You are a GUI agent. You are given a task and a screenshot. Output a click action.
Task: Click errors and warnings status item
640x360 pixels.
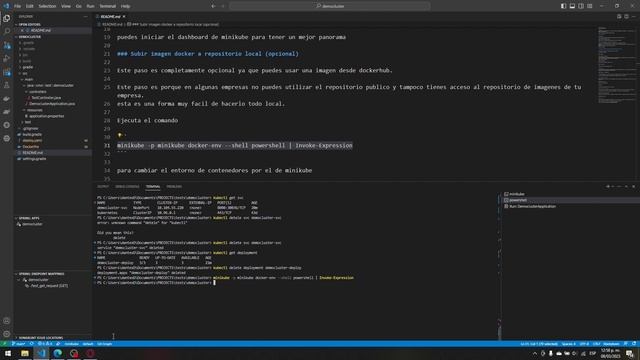[46, 344]
